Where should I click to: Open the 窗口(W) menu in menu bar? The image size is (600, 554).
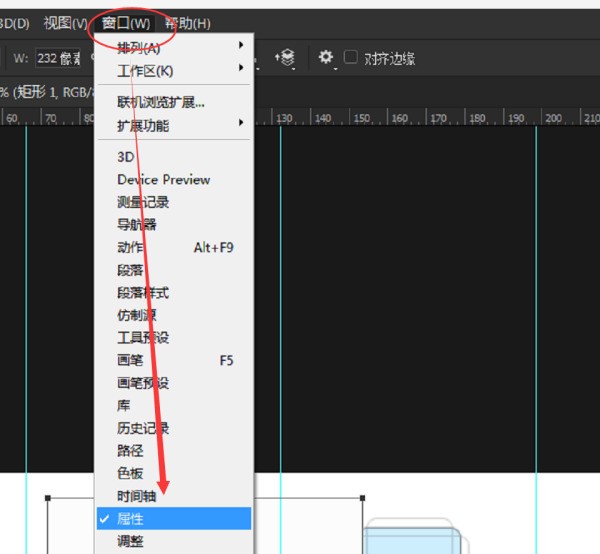127,22
